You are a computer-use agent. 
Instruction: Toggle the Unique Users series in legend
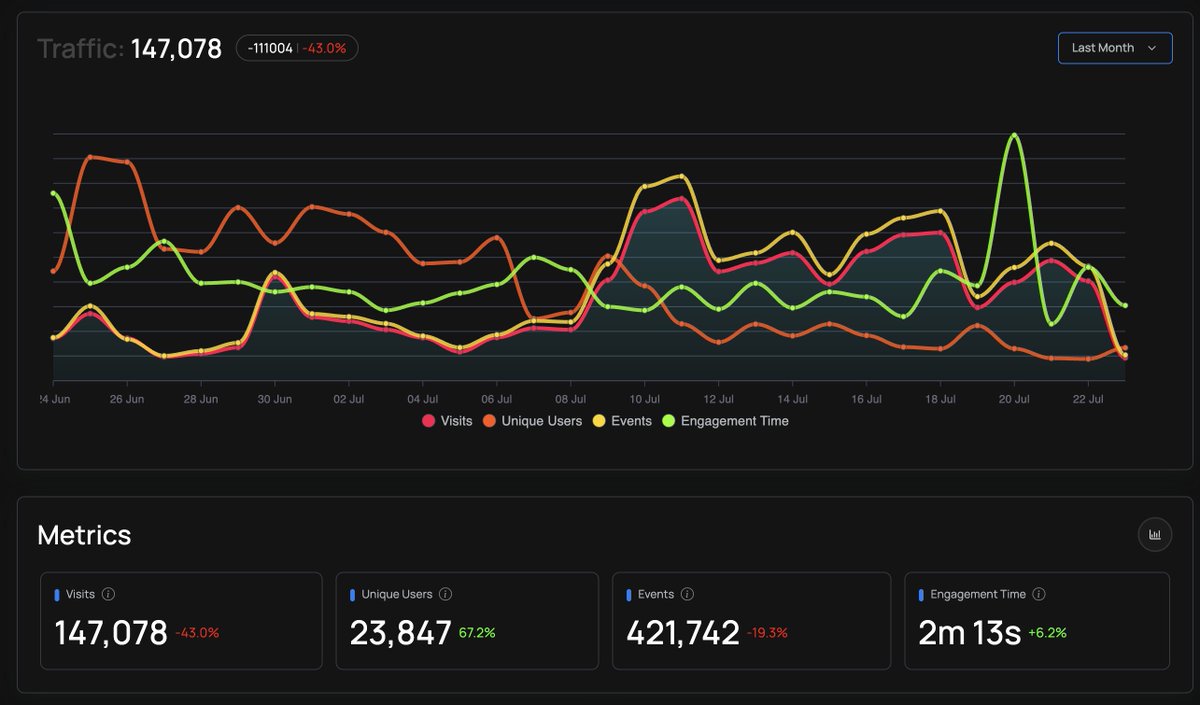click(533, 421)
